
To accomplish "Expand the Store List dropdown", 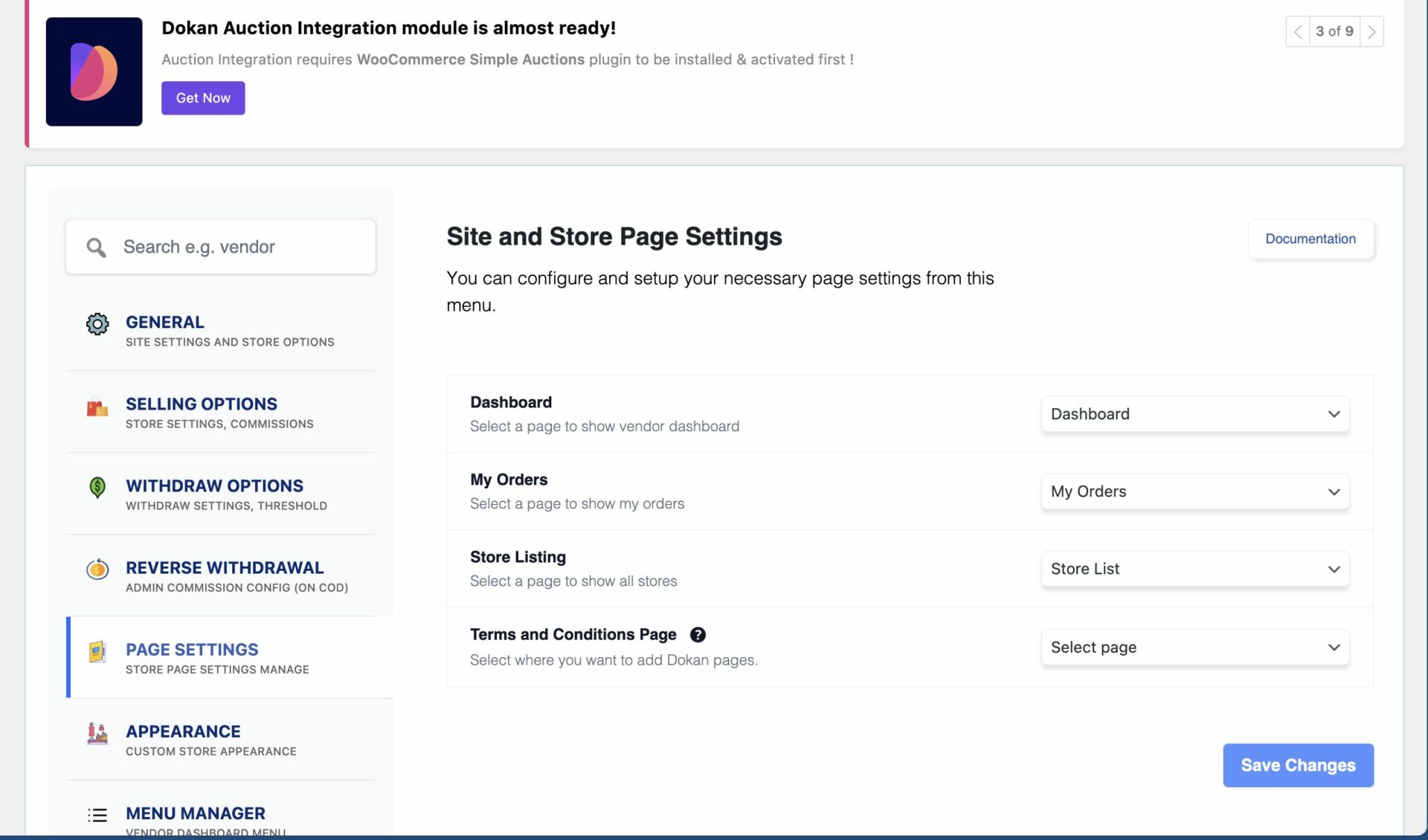I will point(1194,569).
